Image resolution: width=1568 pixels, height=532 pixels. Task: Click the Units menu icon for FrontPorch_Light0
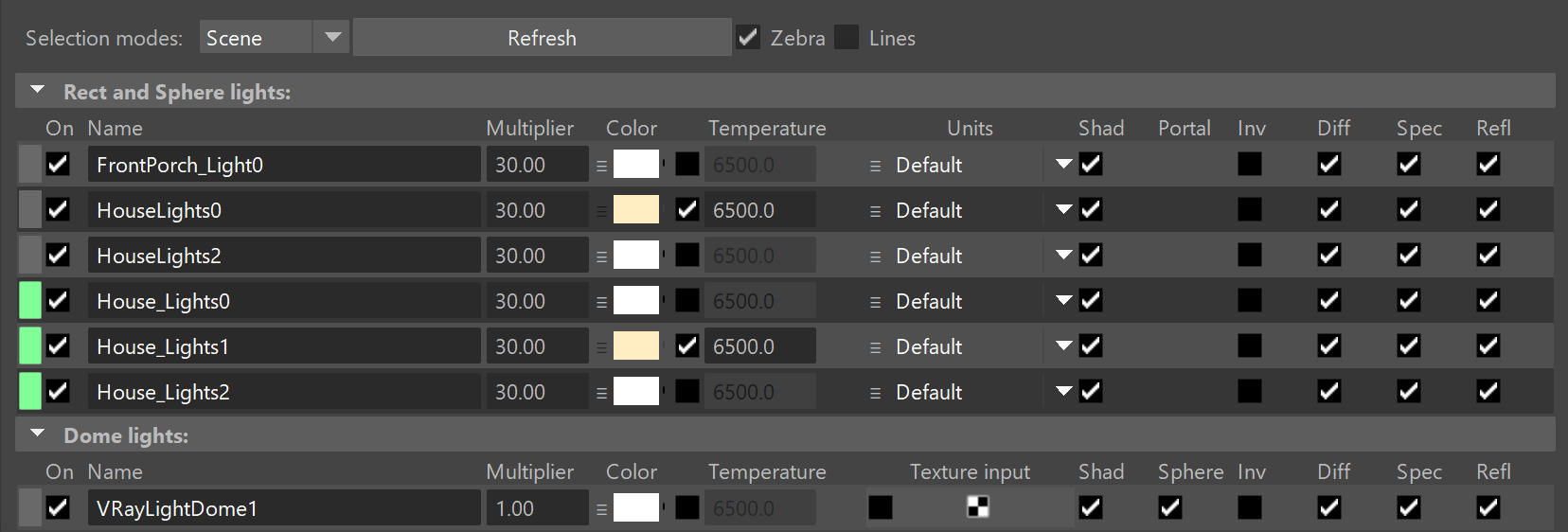(875, 166)
